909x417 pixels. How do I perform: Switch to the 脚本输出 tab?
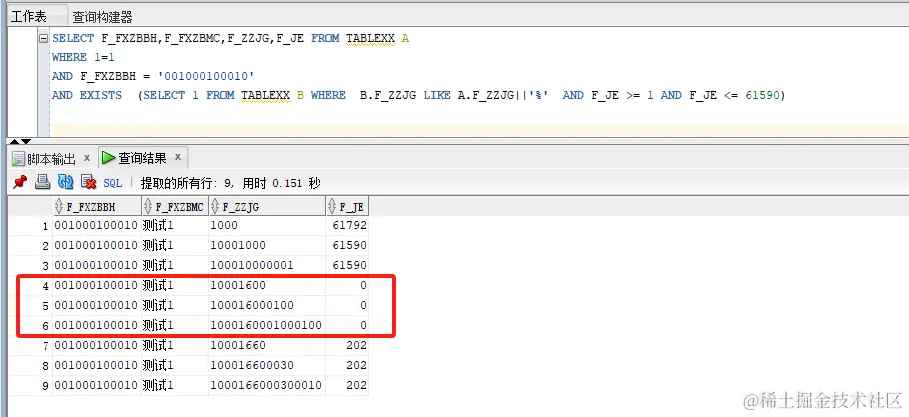[52, 158]
